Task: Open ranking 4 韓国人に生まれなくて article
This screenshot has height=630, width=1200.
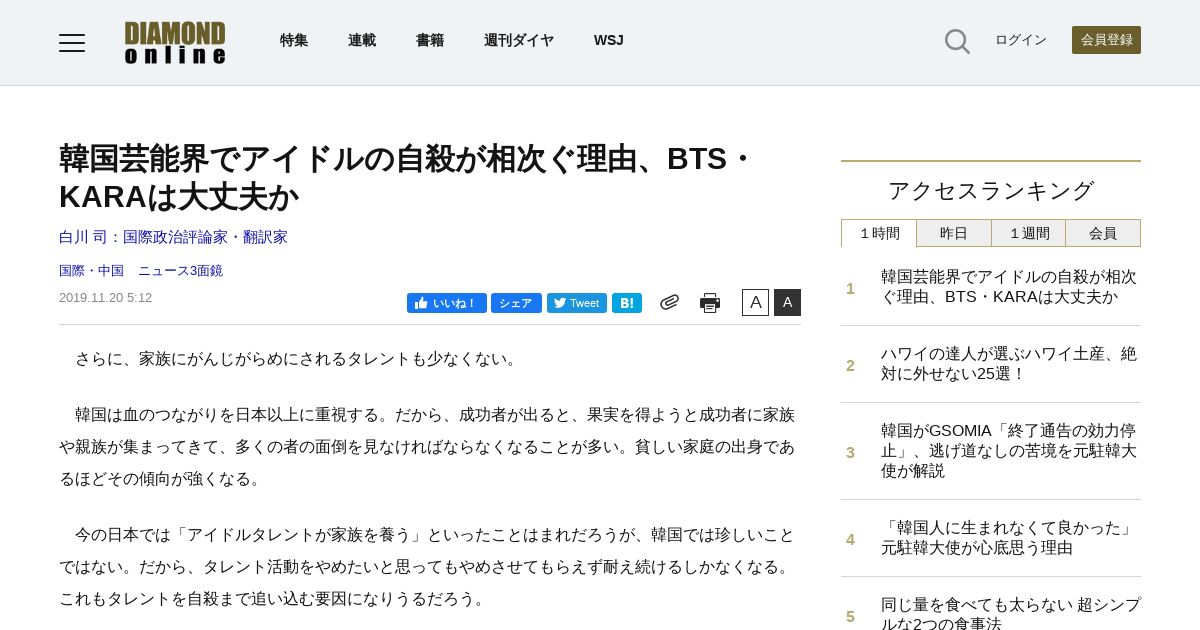Action: [1010, 538]
